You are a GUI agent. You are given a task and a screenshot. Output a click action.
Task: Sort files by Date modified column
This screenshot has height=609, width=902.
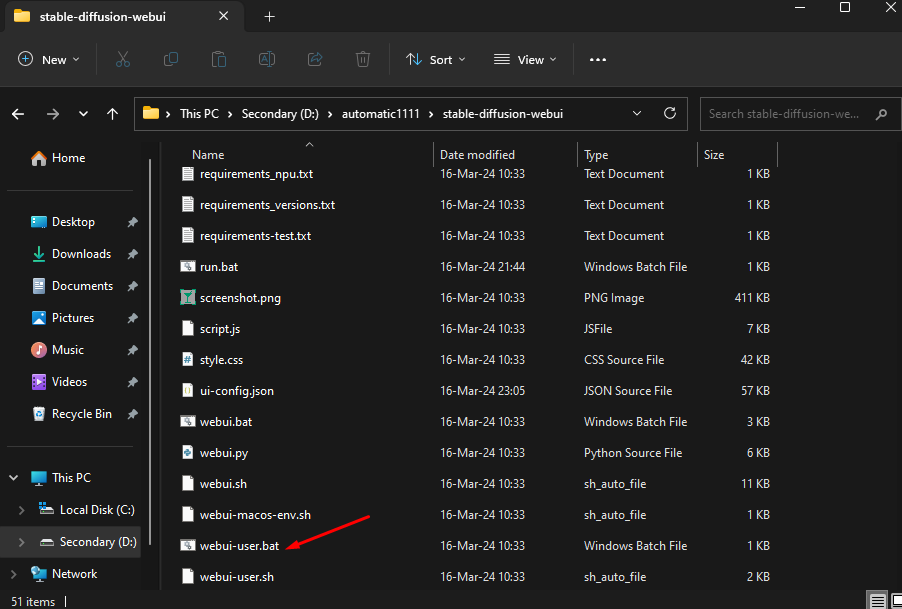[477, 155]
